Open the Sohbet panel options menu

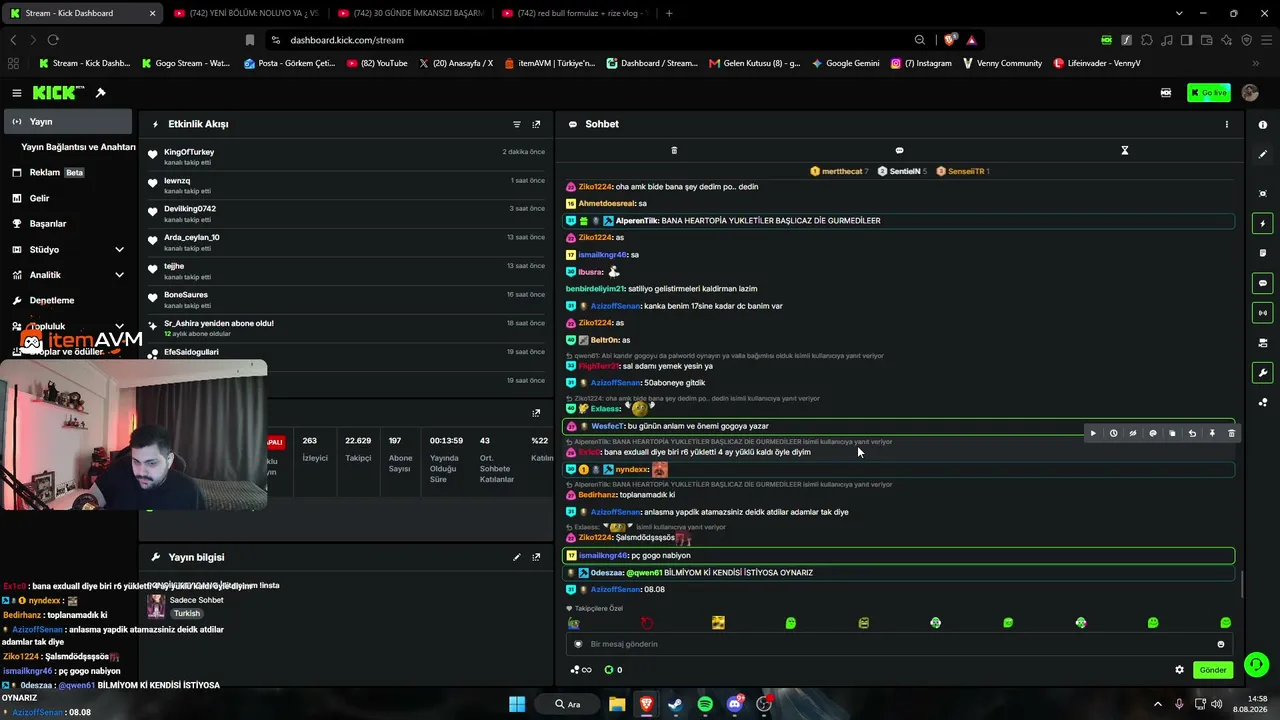point(1227,124)
